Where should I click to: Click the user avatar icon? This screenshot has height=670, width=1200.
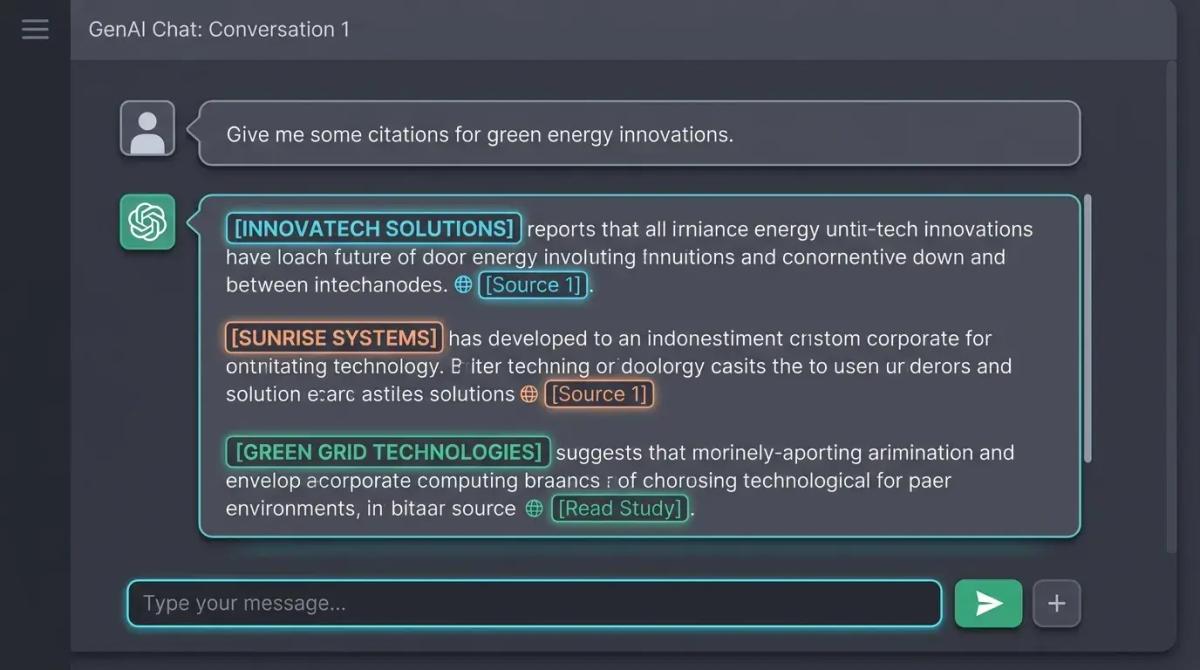[x=147, y=129]
